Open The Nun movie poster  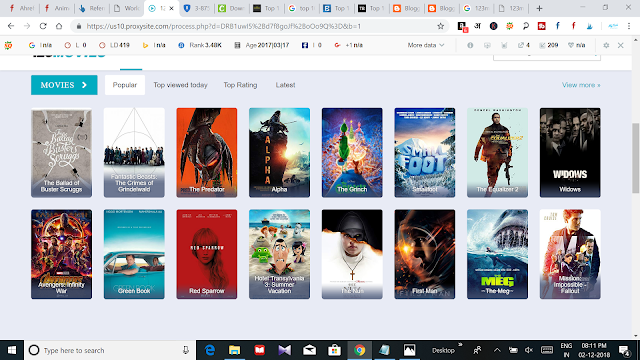pos(352,254)
